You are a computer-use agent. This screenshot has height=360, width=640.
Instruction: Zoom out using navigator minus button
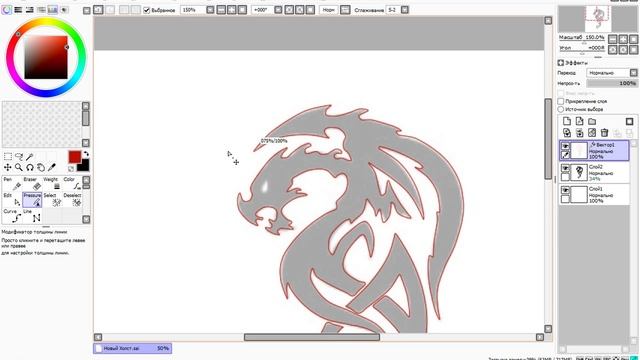tap(613, 39)
